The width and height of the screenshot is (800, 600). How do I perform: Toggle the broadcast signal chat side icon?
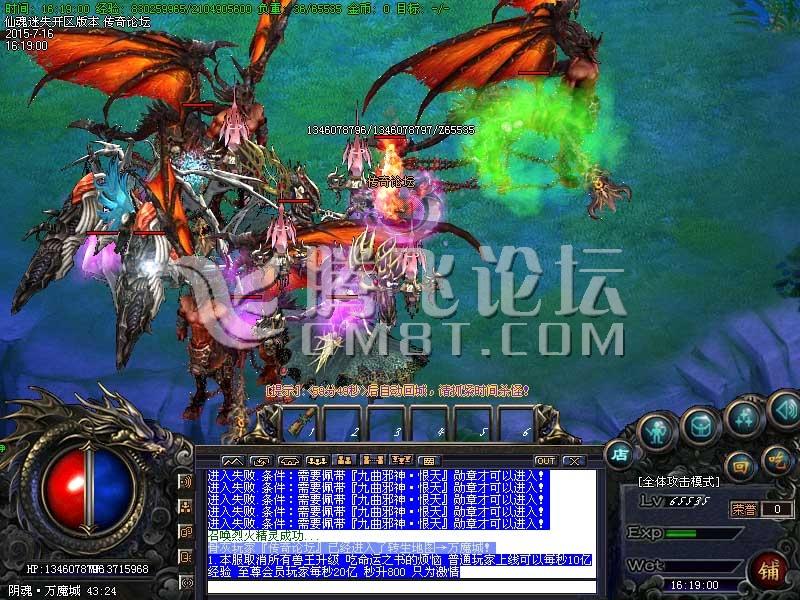click(186, 481)
